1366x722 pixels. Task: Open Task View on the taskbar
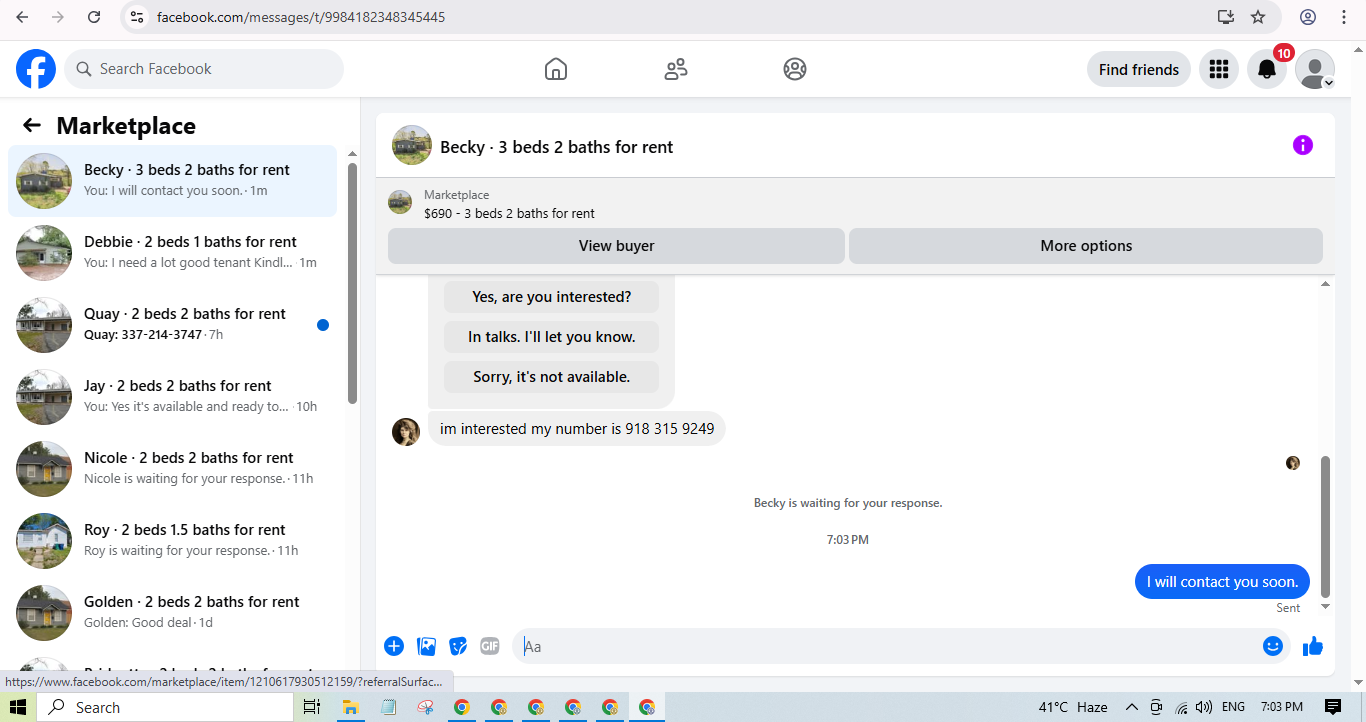(312, 707)
